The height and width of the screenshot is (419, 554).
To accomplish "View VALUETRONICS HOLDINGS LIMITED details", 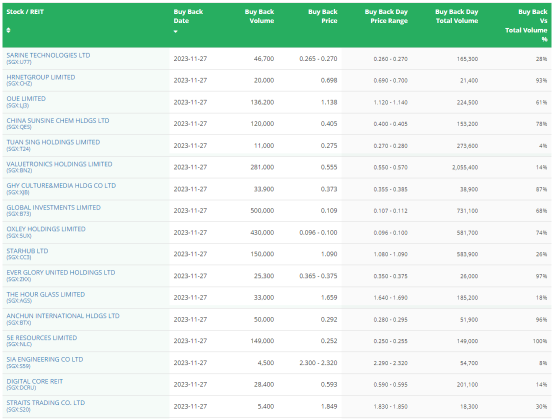I will pos(59,164).
